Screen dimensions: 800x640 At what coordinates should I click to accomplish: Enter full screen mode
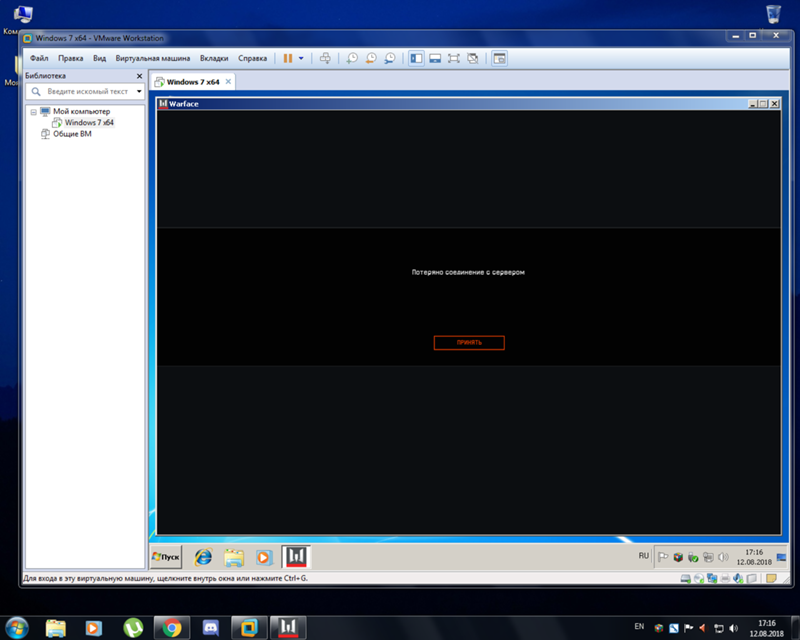[x=454, y=58]
